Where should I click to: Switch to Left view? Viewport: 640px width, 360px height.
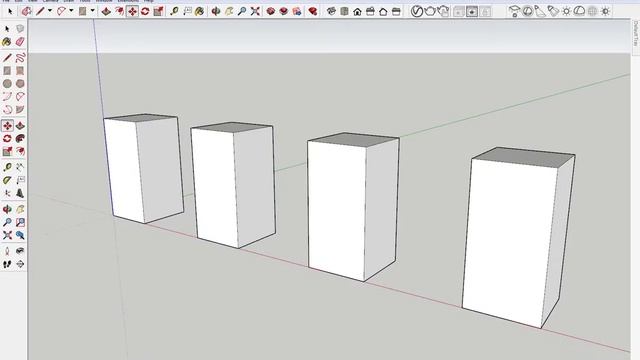[396, 11]
